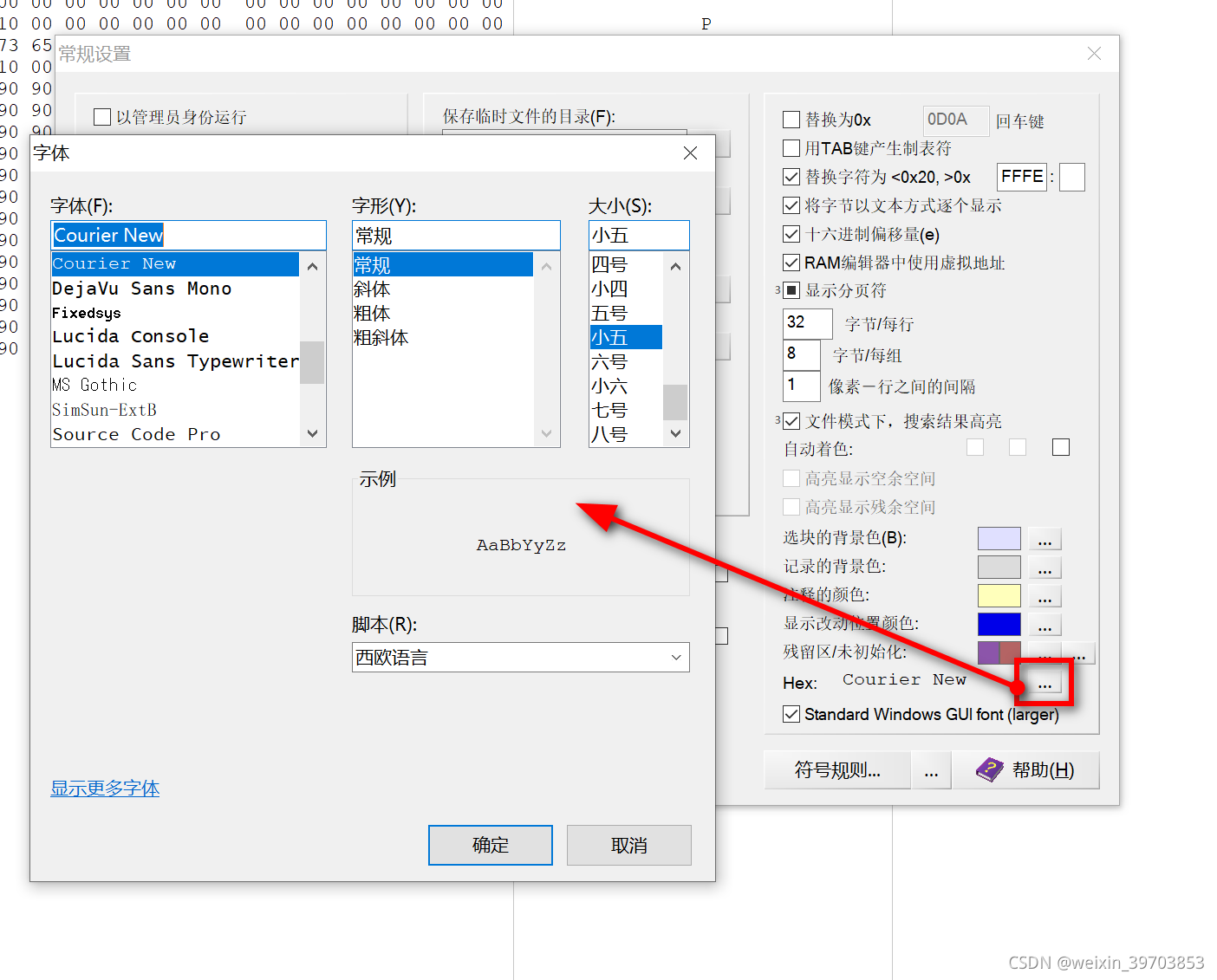Image resolution: width=1217 pixels, height=980 pixels.
Task: Click rightmost 自动着色 checkbox
Action: click(1061, 447)
